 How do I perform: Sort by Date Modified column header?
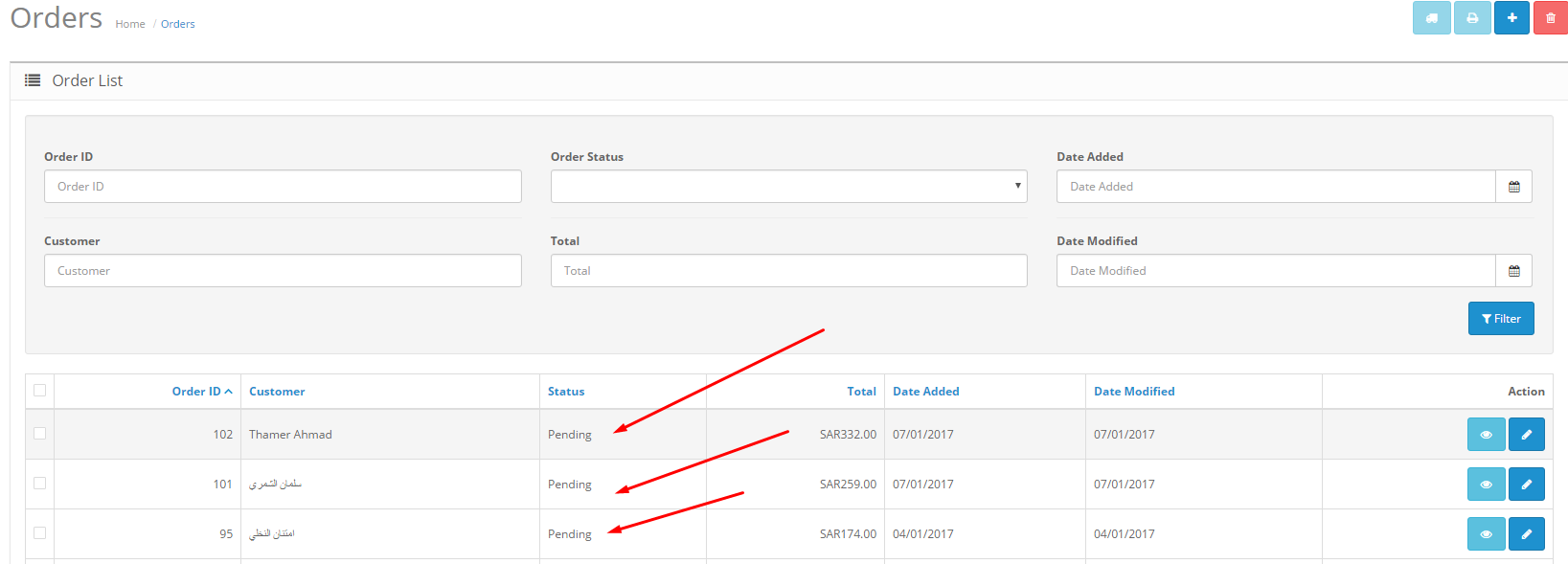tap(1134, 392)
